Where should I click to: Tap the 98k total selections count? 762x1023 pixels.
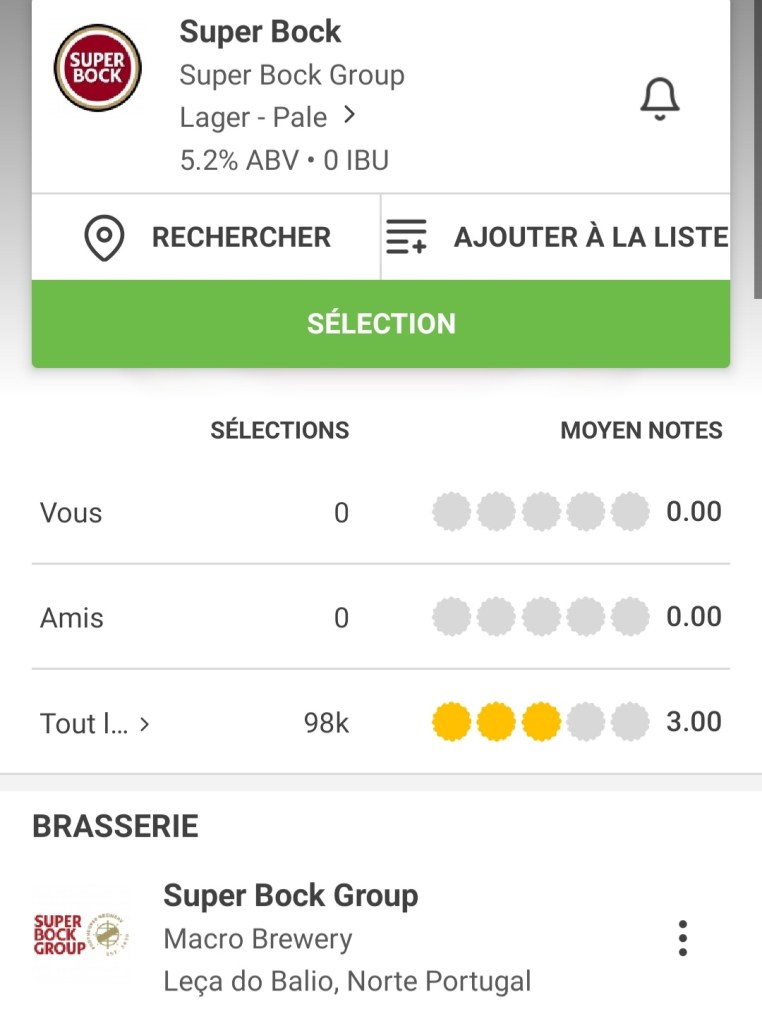[x=326, y=723]
